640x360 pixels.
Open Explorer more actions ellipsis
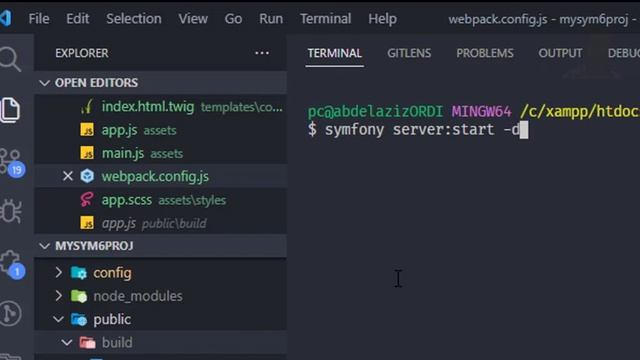pos(262,53)
